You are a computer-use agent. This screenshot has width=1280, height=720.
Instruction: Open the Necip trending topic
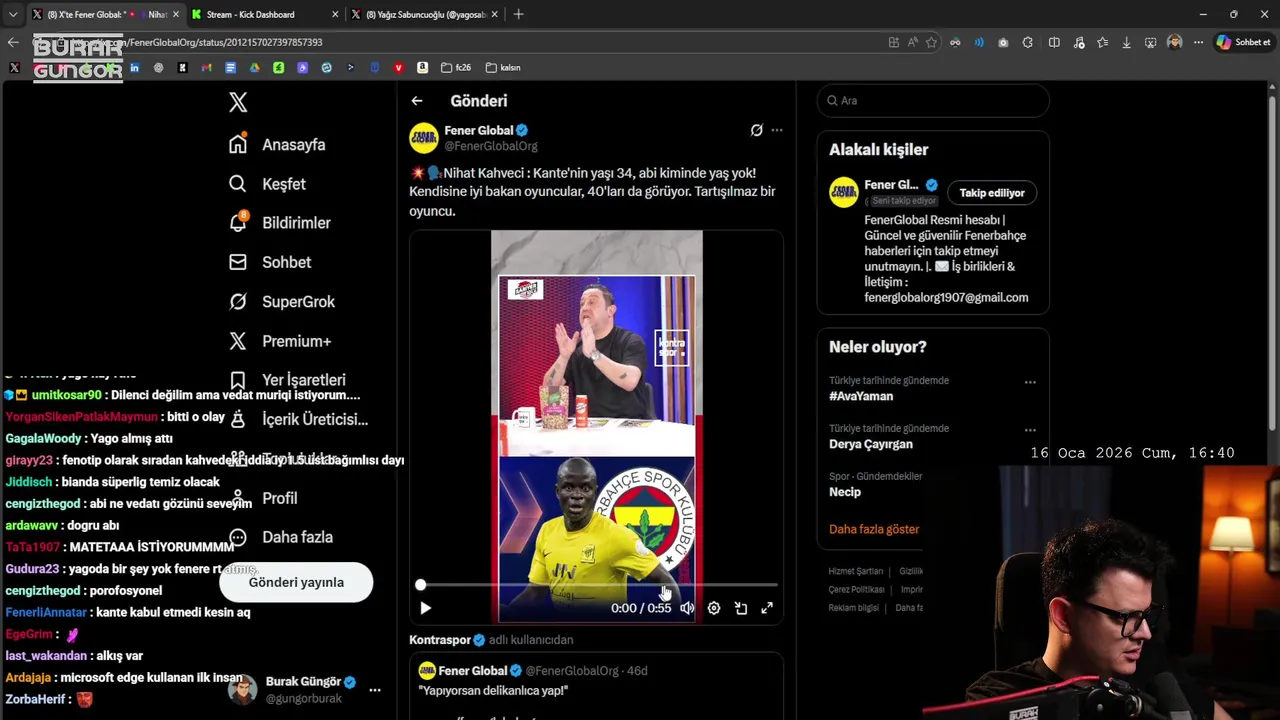845,492
